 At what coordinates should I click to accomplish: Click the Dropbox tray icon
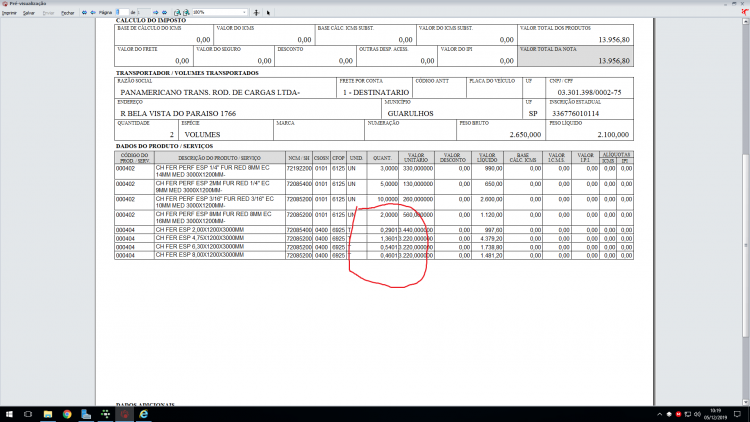669,414
